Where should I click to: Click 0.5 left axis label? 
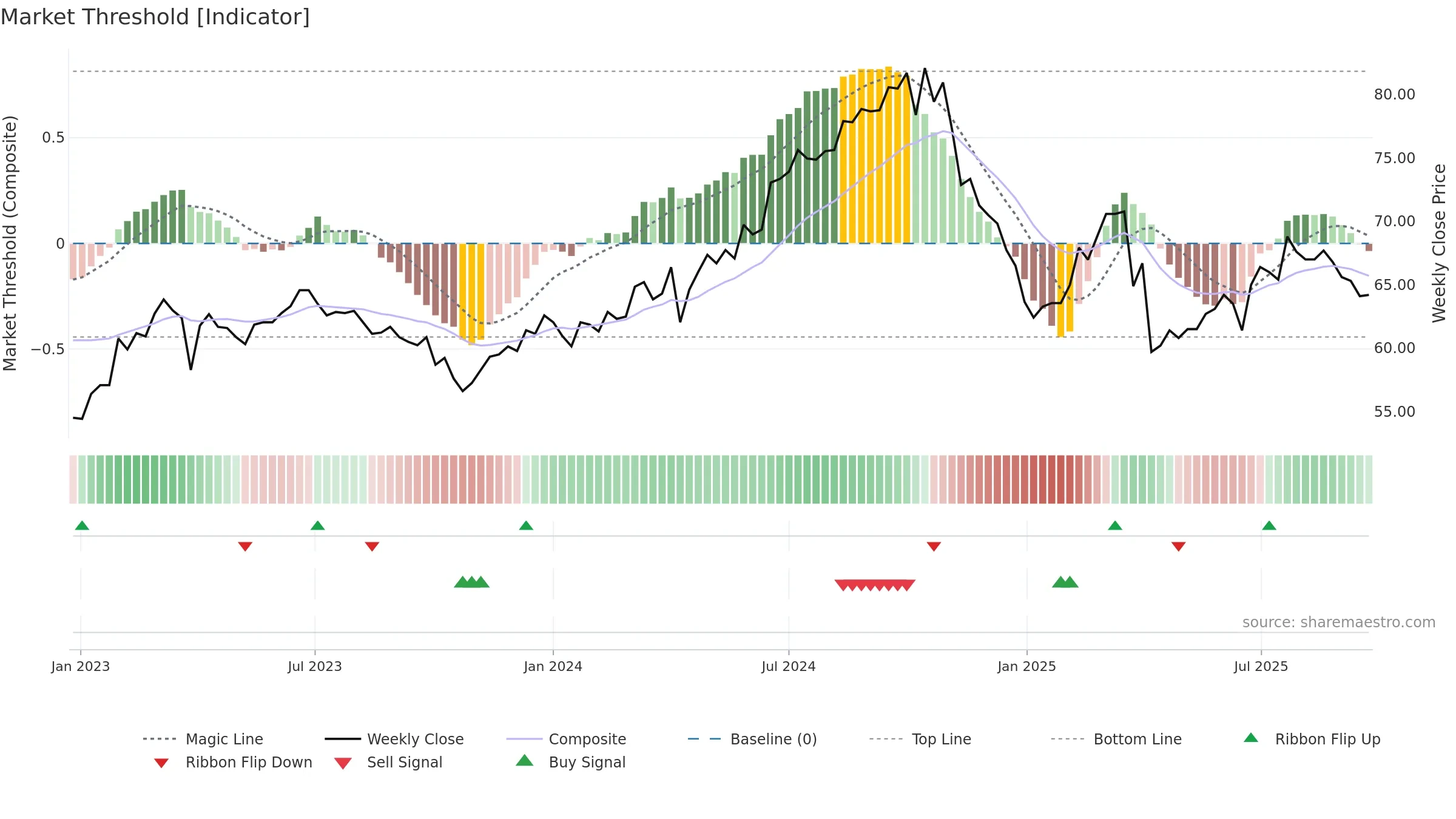point(53,138)
